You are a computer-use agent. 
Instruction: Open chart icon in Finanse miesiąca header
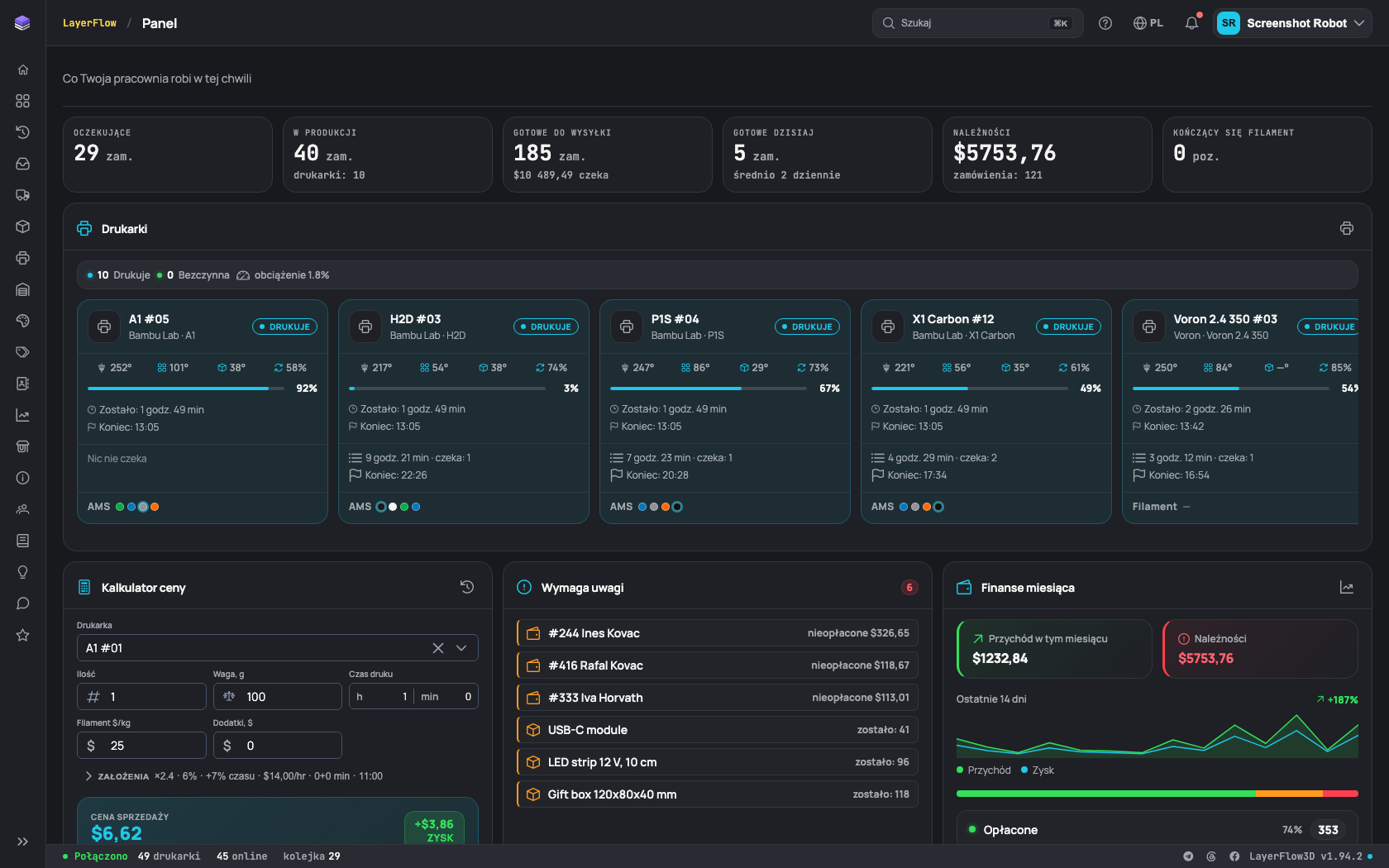1347,587
